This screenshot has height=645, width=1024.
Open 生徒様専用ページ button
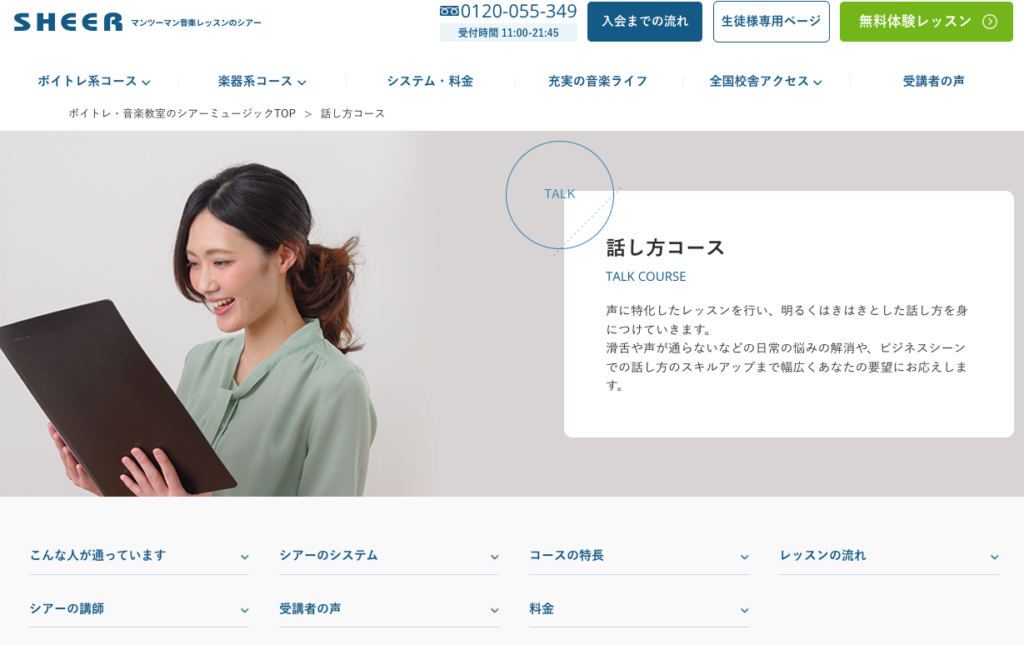(x=771, y=22)
